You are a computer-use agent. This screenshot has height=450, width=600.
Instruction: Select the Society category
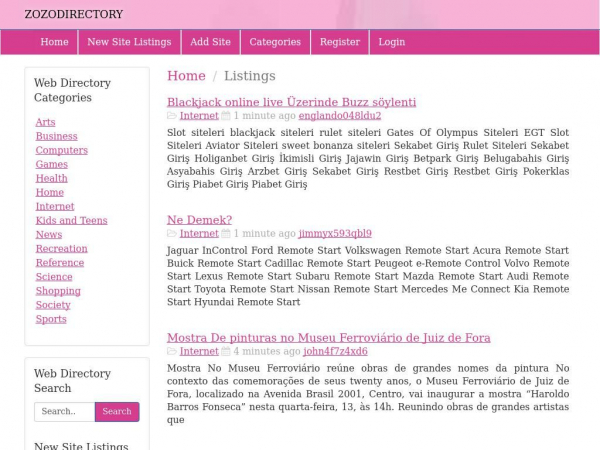coord(53,305)
